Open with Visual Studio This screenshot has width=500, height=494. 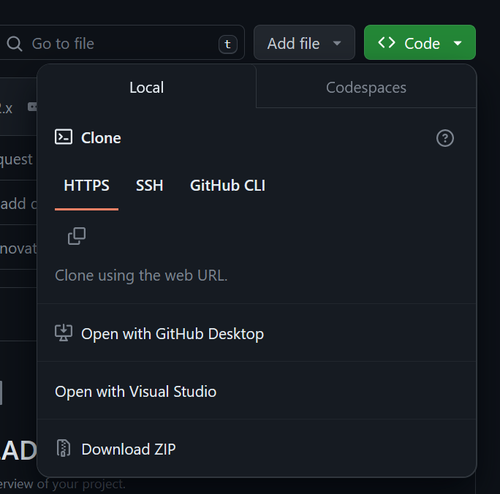tap(257, 391)
